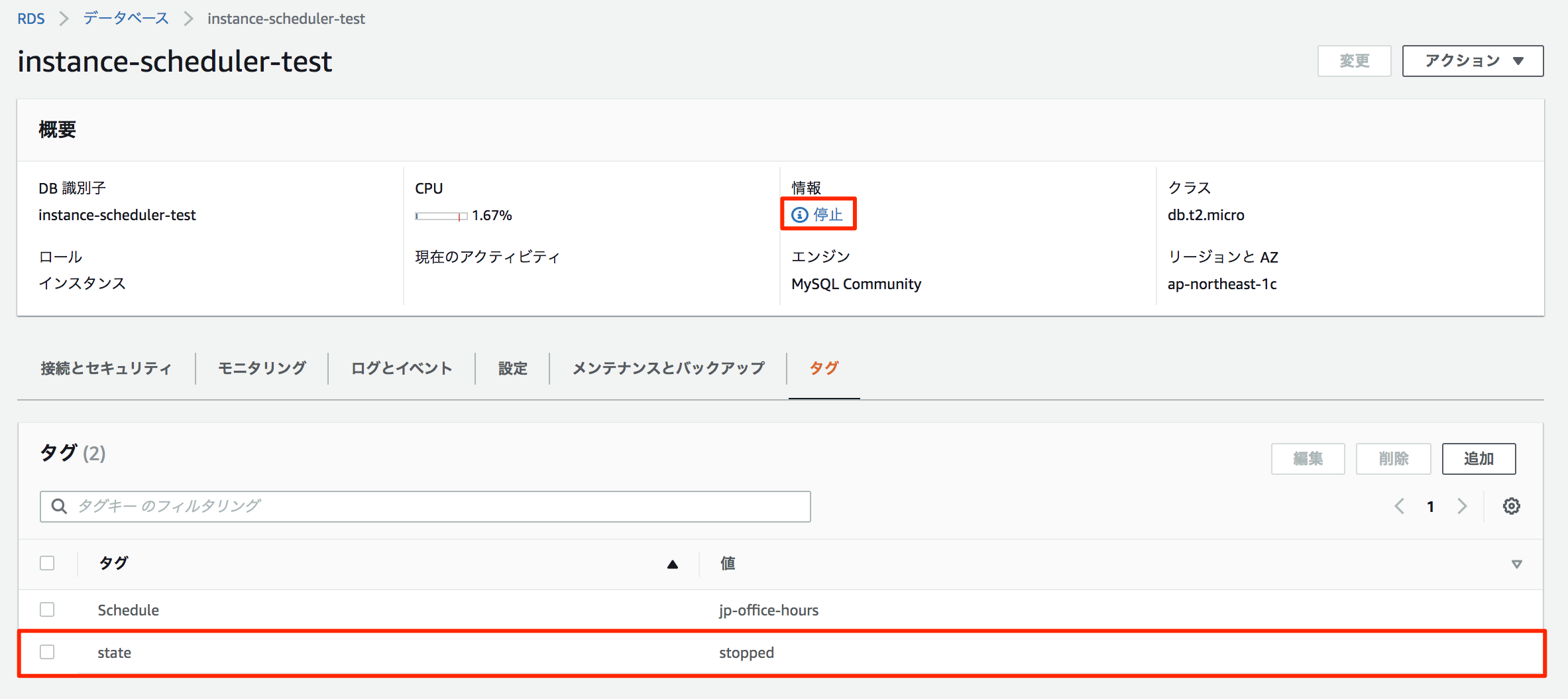Click the 編集 button for tags
Viewport: 1568px width, 699px height.
pyautogui.click(x=1308, y=458)
